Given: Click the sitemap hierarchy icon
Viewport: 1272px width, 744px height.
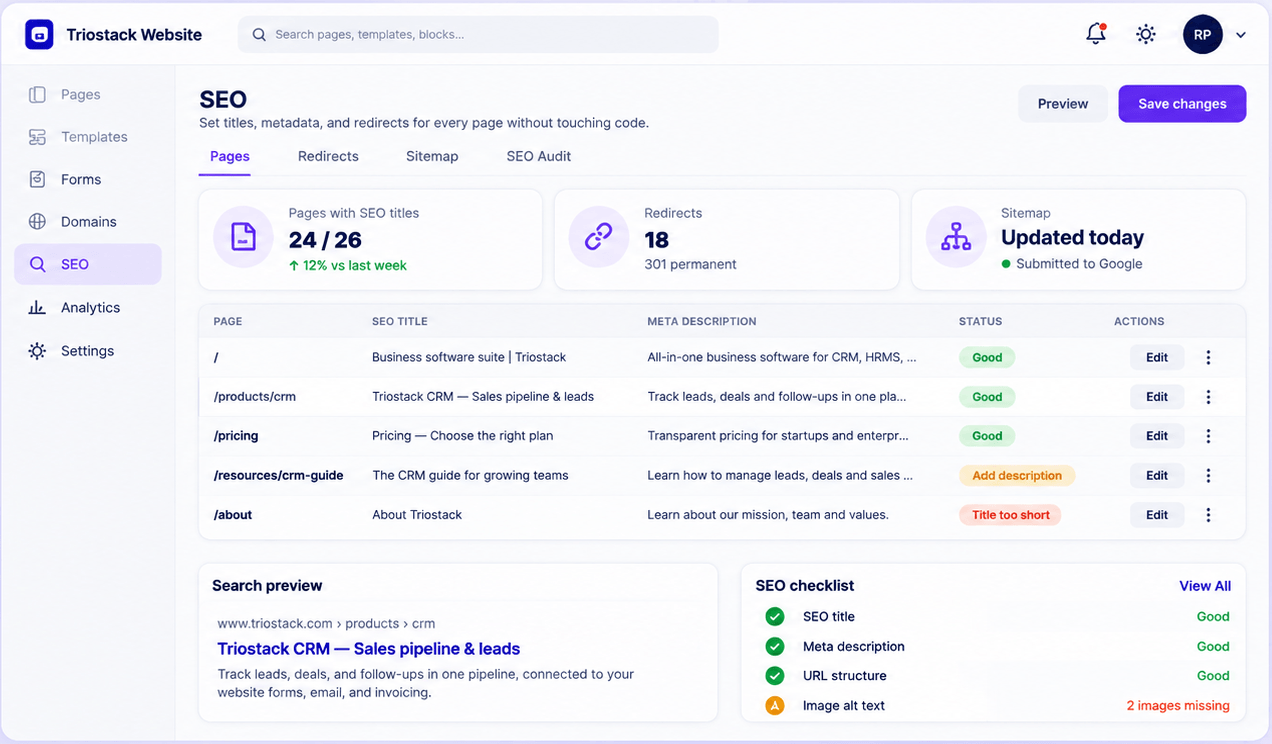Looking at the screenshot, I should [x=956, y=237].
